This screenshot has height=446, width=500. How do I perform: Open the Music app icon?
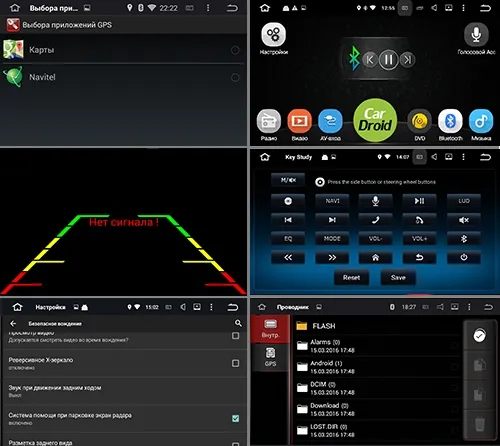point(481,121)
